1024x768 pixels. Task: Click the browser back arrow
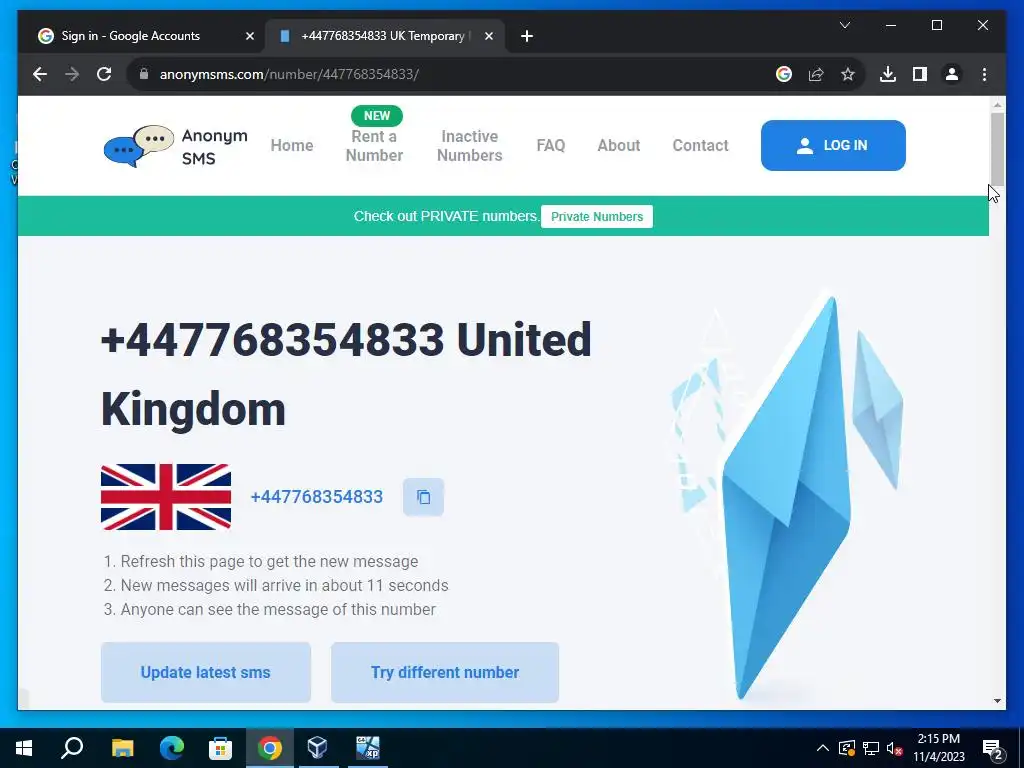coord(40,74)
